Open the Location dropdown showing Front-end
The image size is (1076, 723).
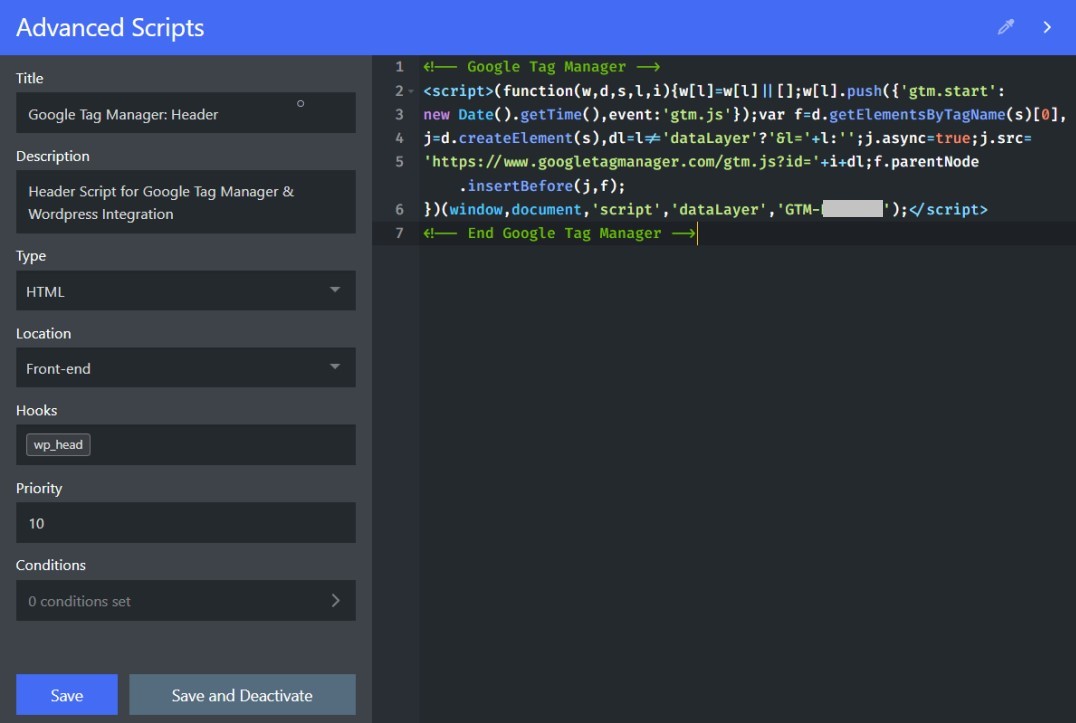(186, 367)
